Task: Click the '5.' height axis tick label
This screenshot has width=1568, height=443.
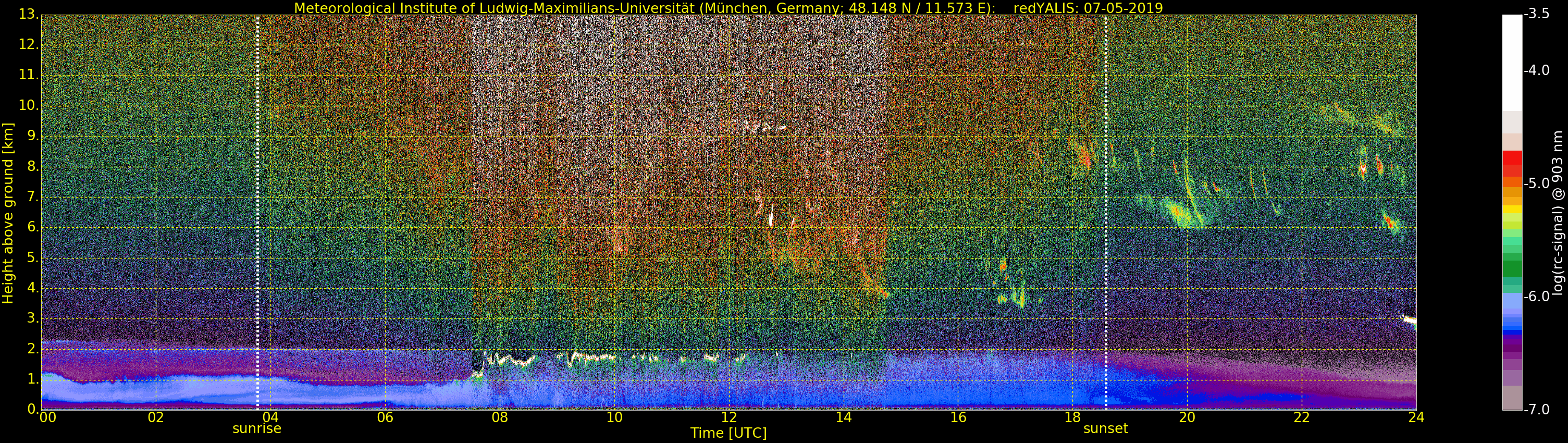Action: click(32, 257)
